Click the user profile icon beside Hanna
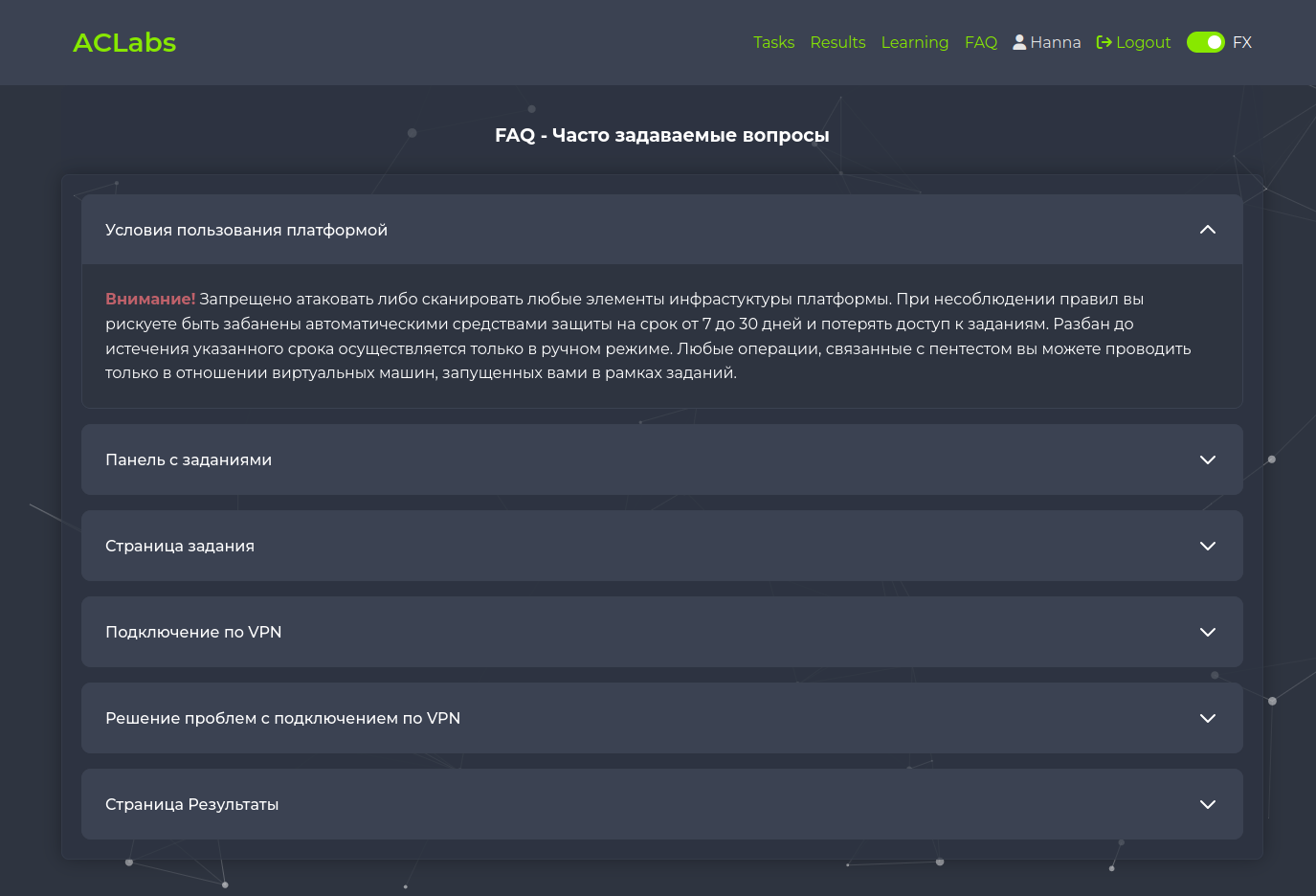This screenshot has width=1316, height=896. pyautogui.click(x=1019, y=43)
